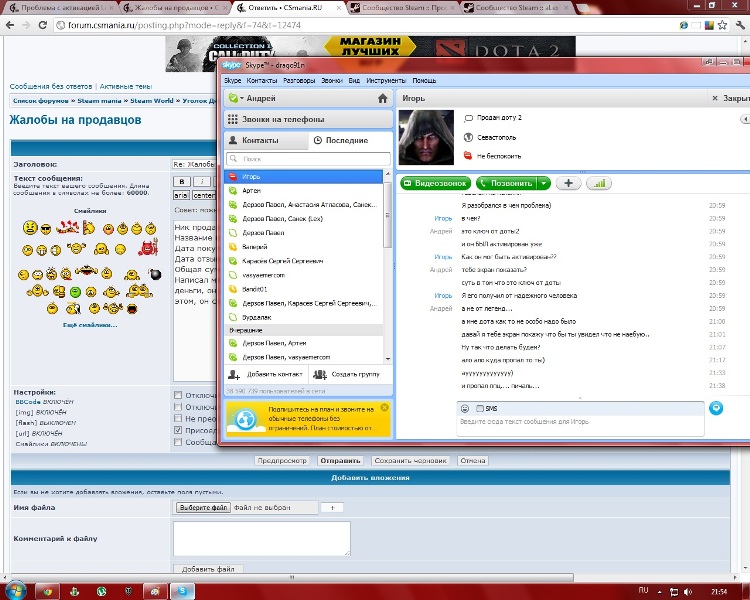750x600 pixels.
Task: Click the blue send message button
Action: click(x=716, y=408)
